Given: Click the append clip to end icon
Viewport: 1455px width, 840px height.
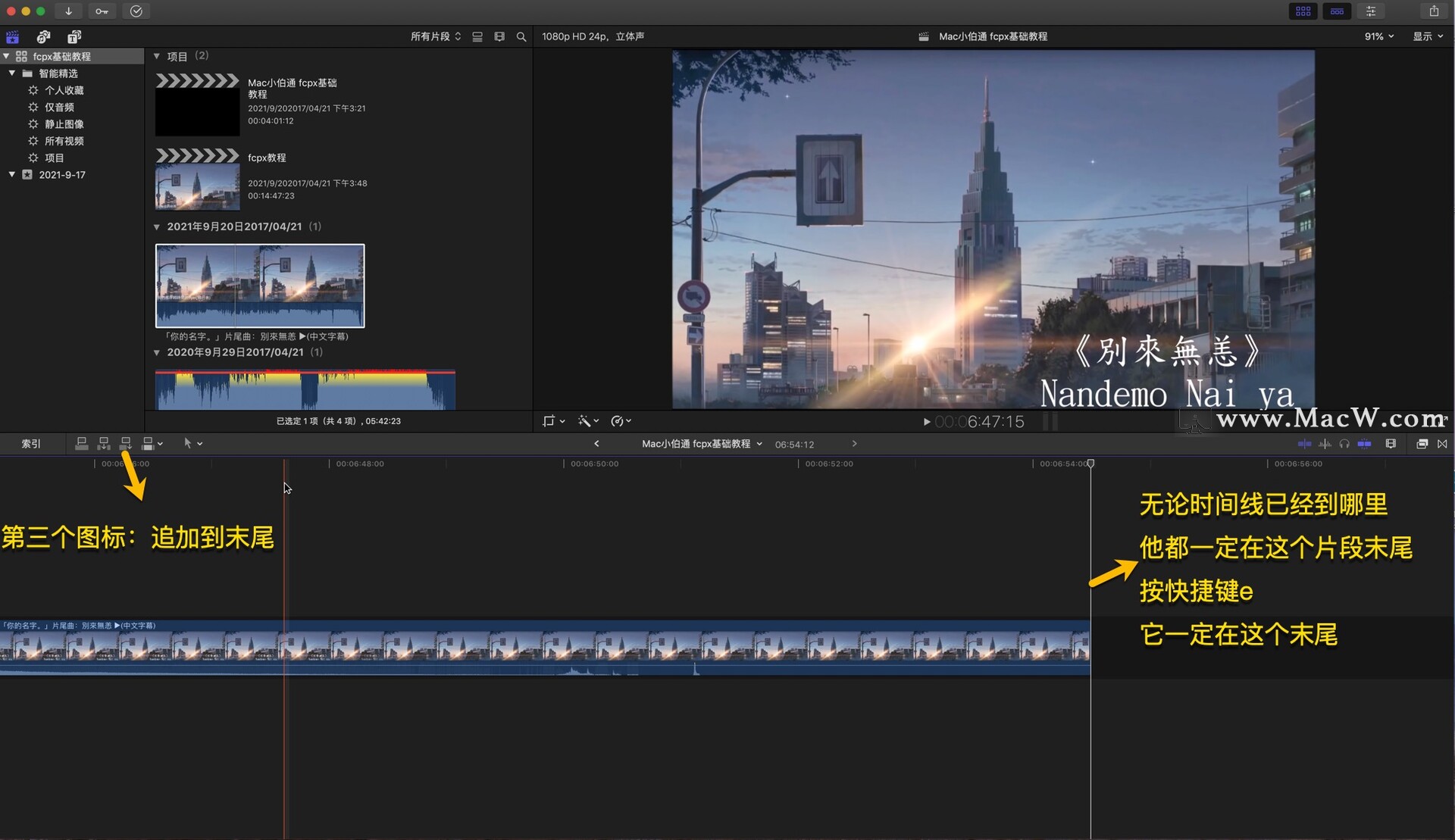Looking at the screenshot, I should click(x=126, y=443).
